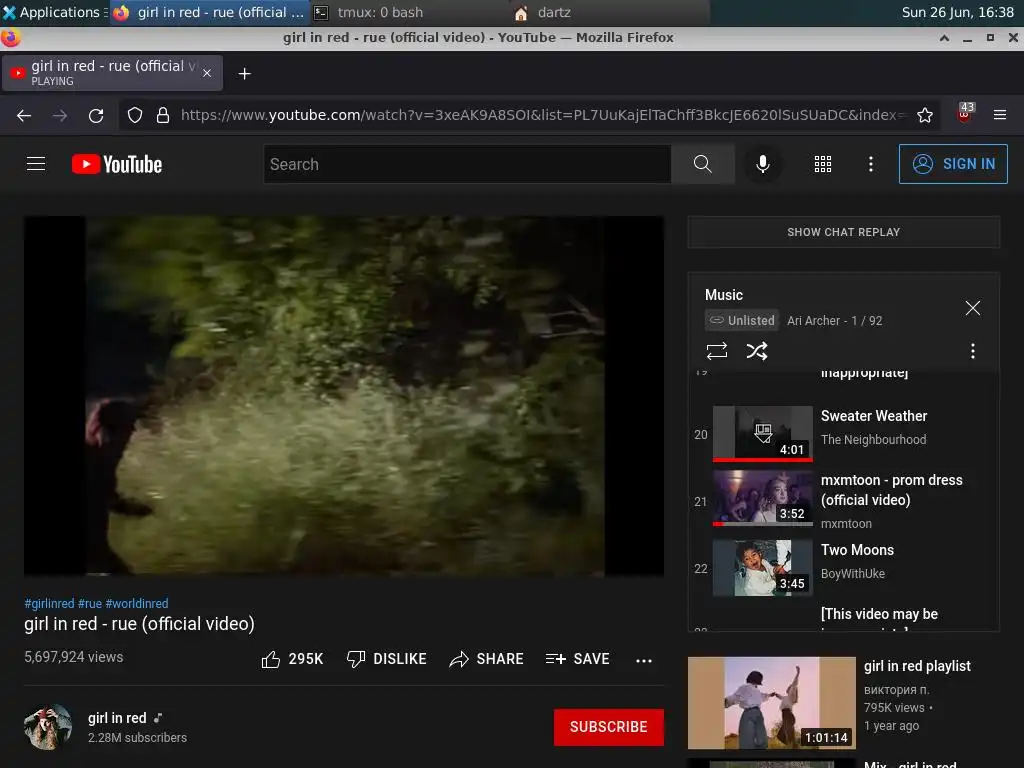Reload the page in Firefox
Screen dimensions: 1024x768
pyautogui.click(x=96, y=116)
